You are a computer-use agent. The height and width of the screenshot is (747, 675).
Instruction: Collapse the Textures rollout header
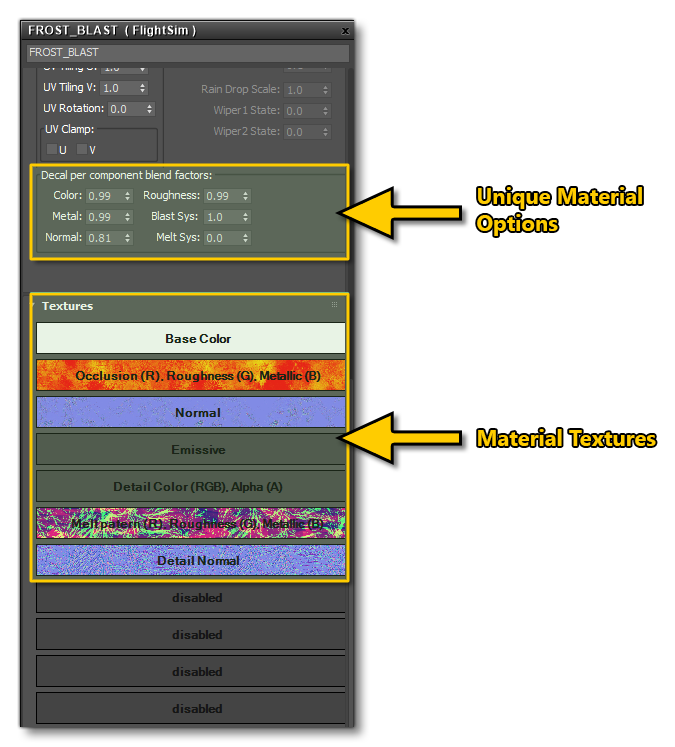pos(68,306)
